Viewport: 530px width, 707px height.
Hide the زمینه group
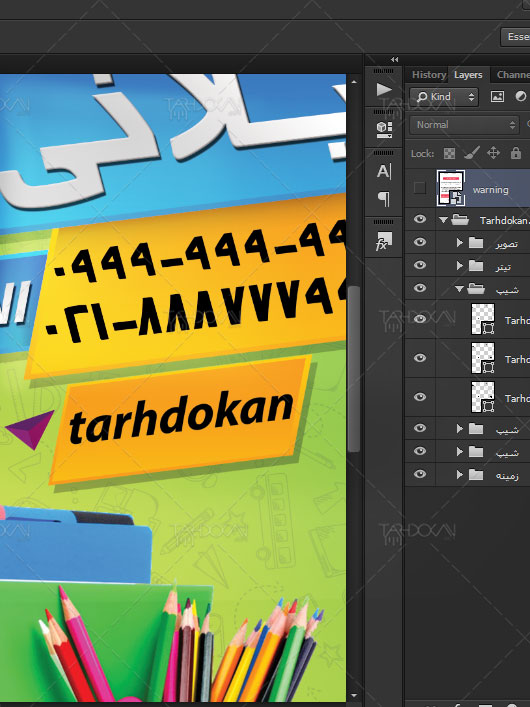point(420,474)
